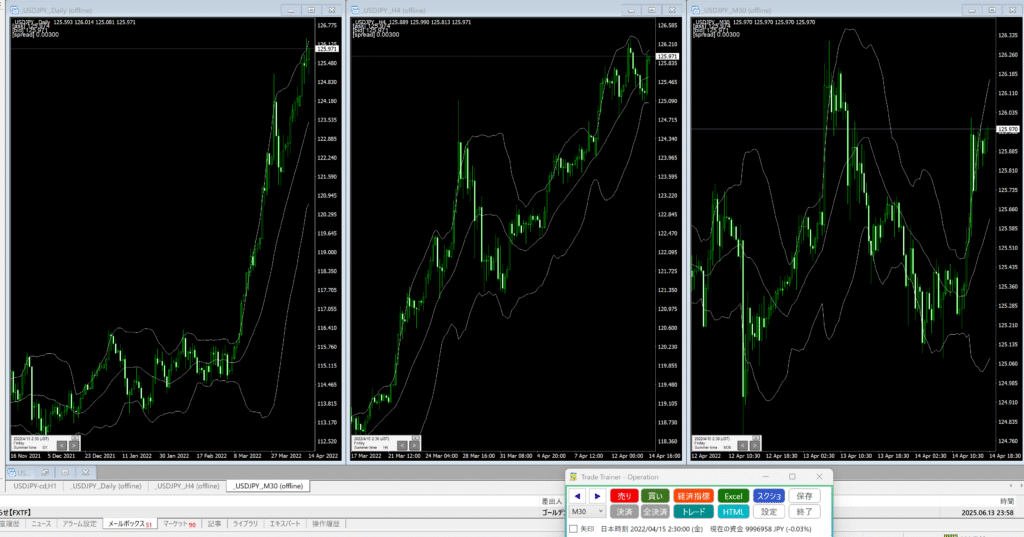Click the 2025.06.13 23:58 mail timestamp
Image resolution: width=1024 pixels, height=537 pixels.
987,513
